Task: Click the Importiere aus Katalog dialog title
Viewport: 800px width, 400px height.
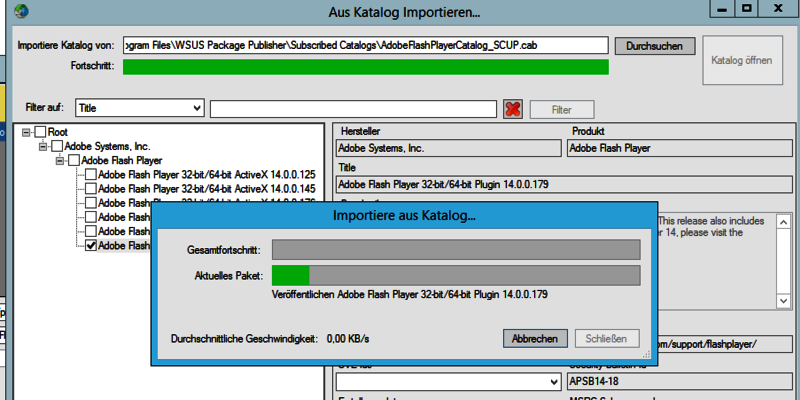Action: [x=404, y=215]
